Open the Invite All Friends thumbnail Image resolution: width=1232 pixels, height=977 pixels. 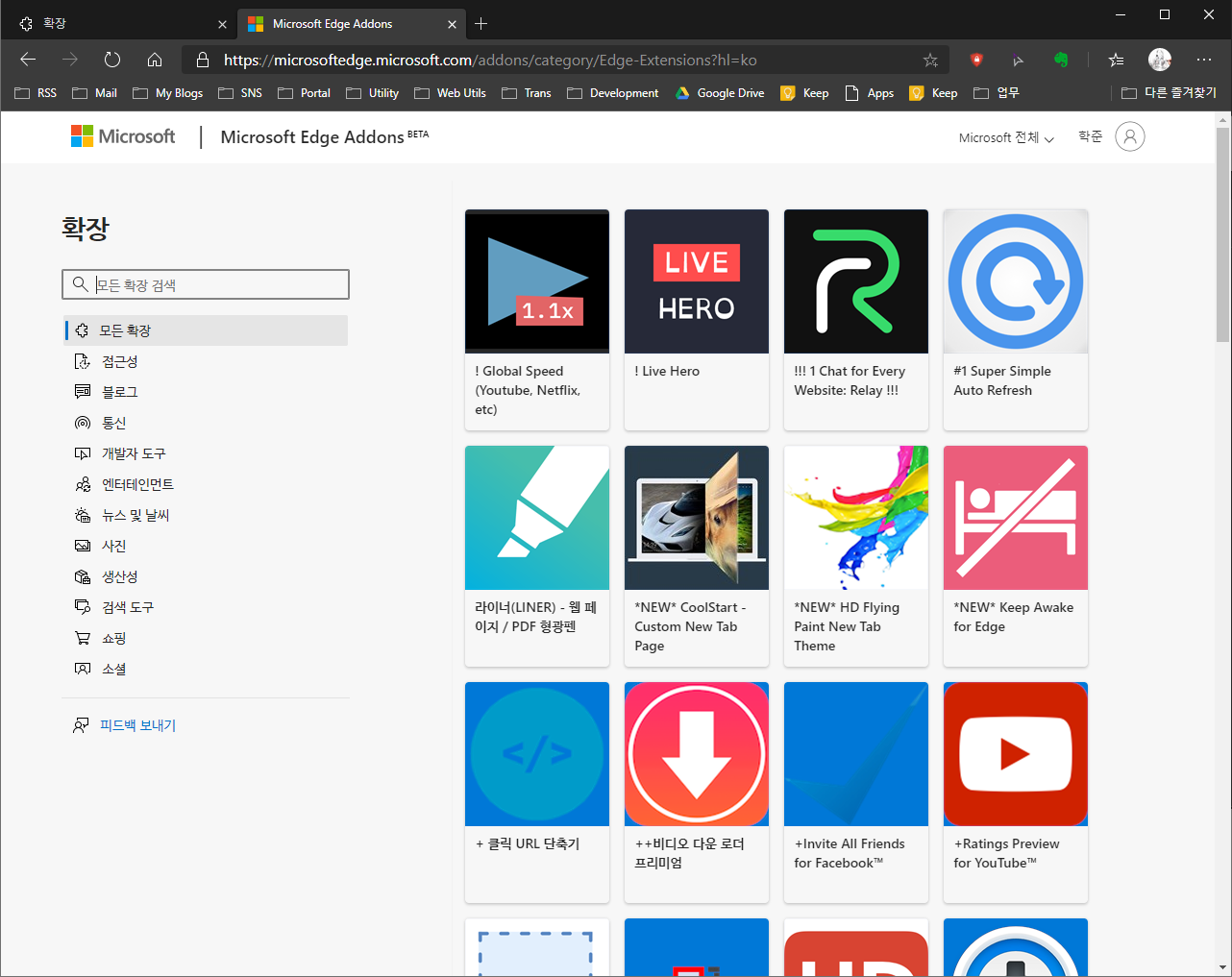point(856,754)
